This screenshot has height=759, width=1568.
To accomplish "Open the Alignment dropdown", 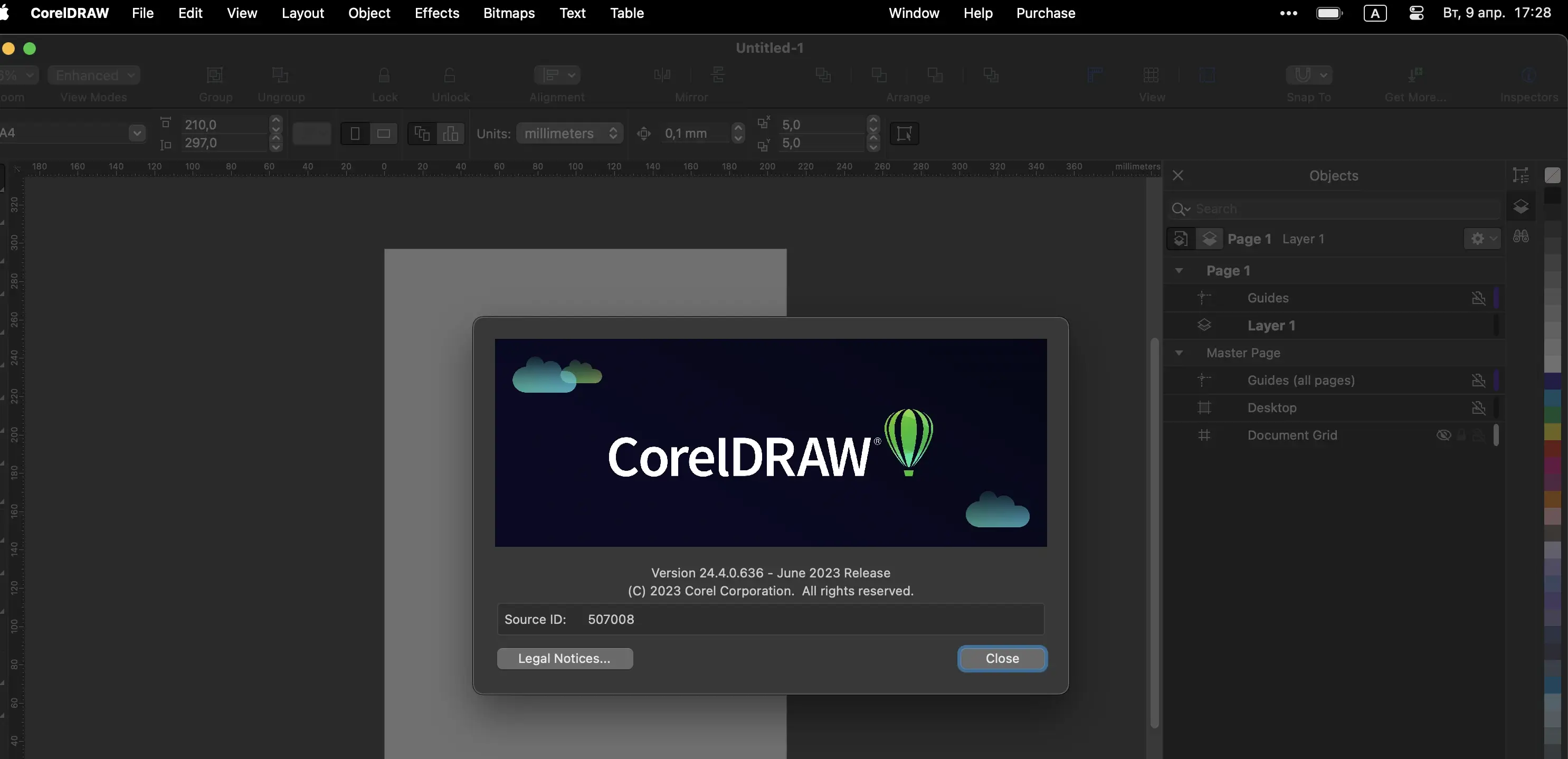I will pos(557,75).
